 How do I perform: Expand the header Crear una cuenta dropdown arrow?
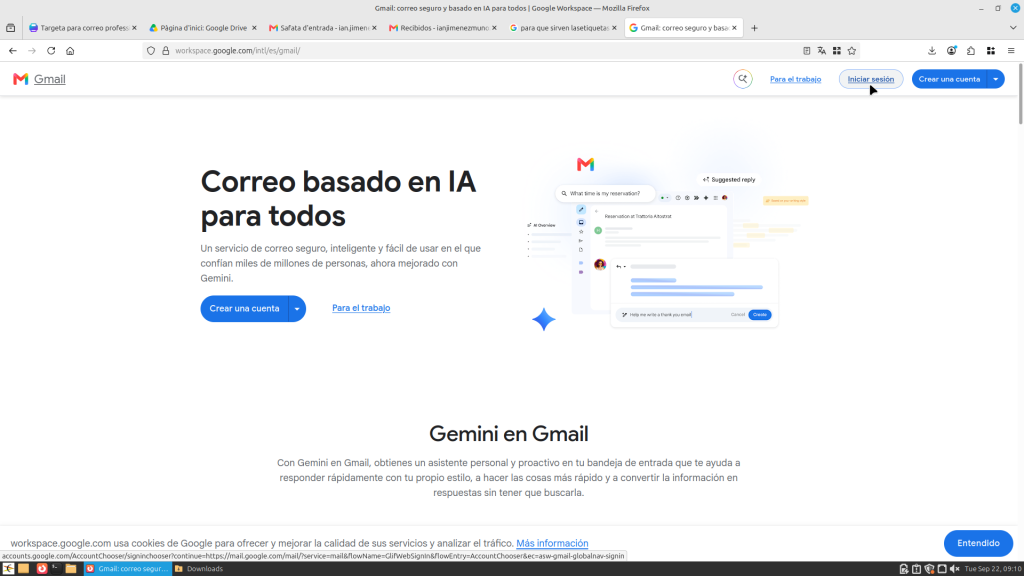coord(996,79)
